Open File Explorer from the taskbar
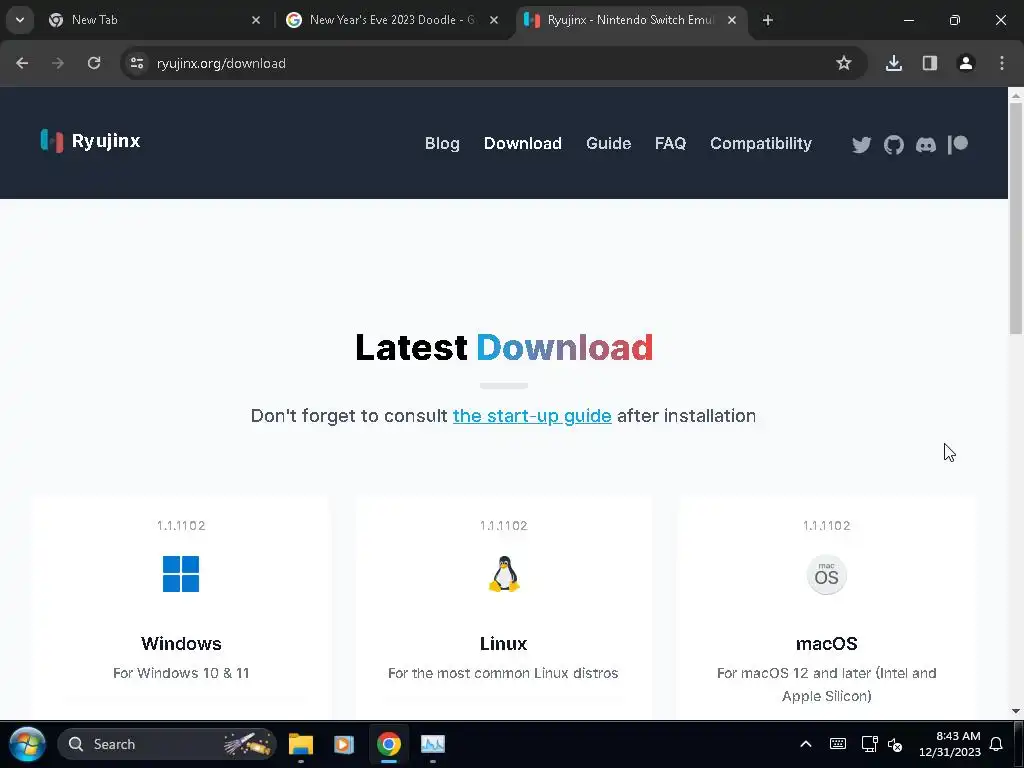 [301, 744]
